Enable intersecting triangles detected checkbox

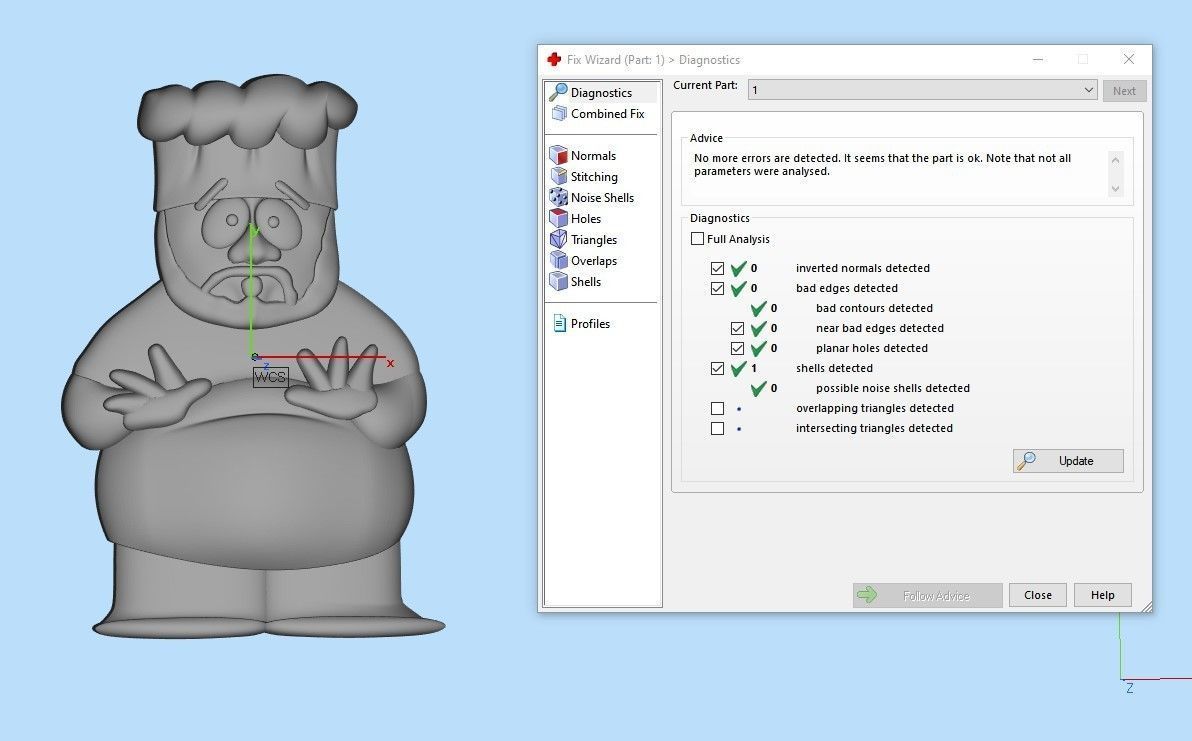coord(717,428)
